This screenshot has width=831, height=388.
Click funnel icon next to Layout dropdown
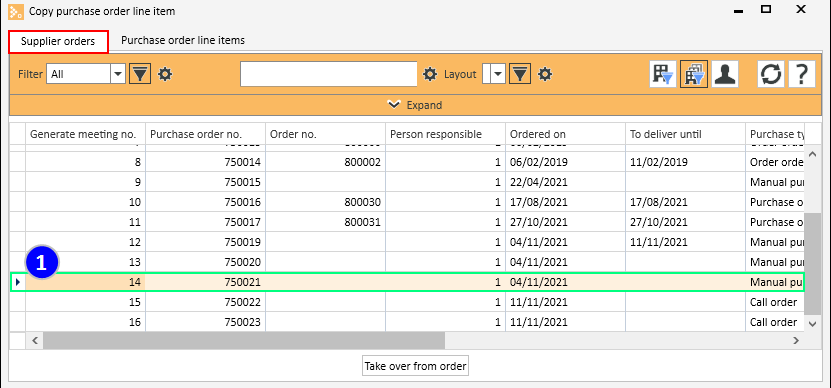(520, 74)
